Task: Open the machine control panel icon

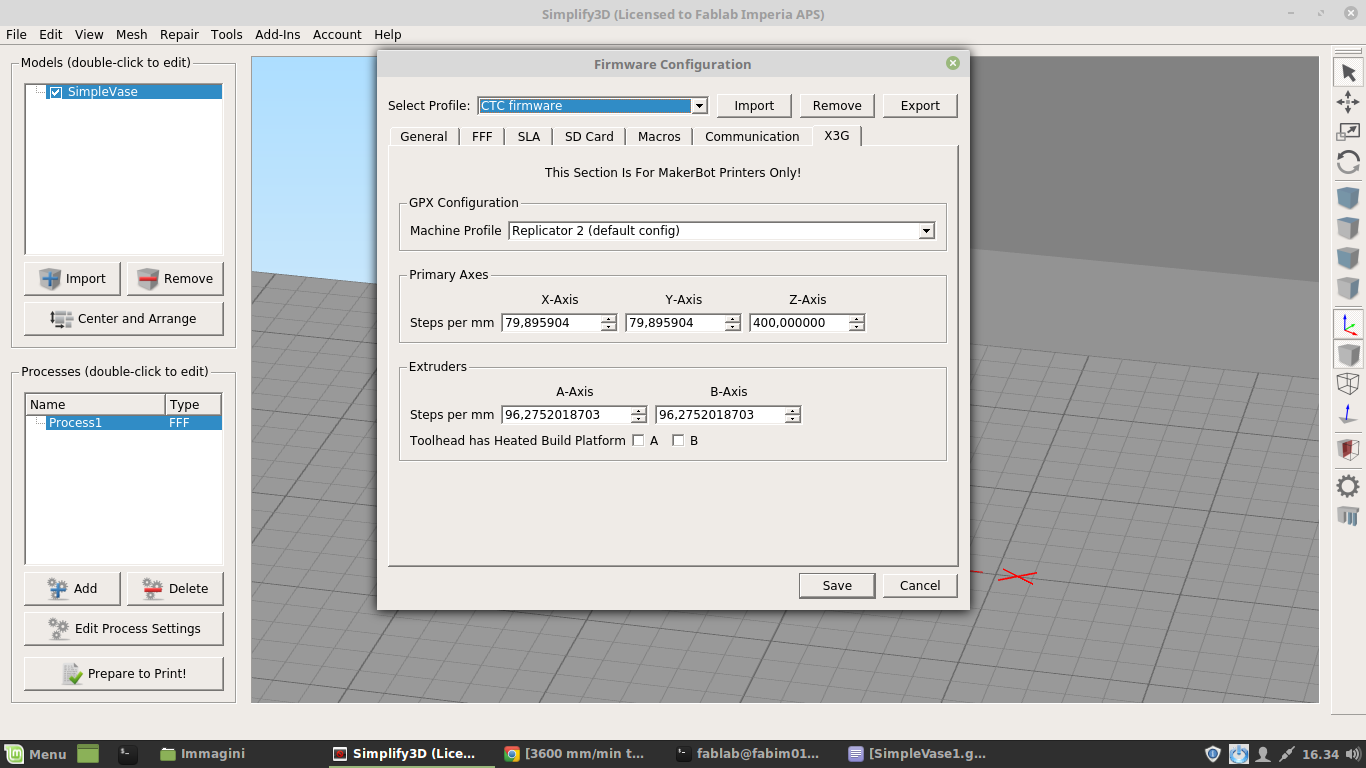Action: 1348,517
